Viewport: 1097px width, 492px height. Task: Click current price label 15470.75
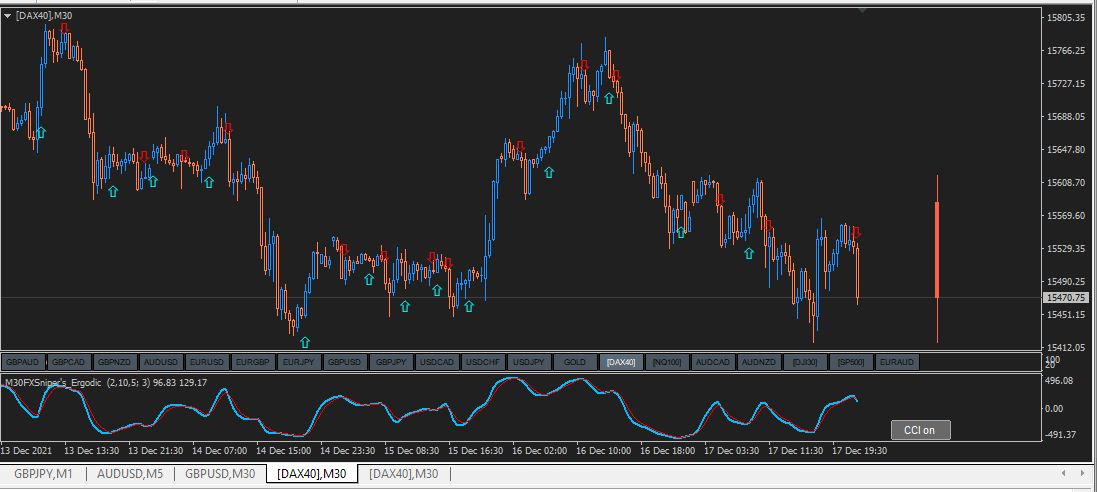point(1068,297)
